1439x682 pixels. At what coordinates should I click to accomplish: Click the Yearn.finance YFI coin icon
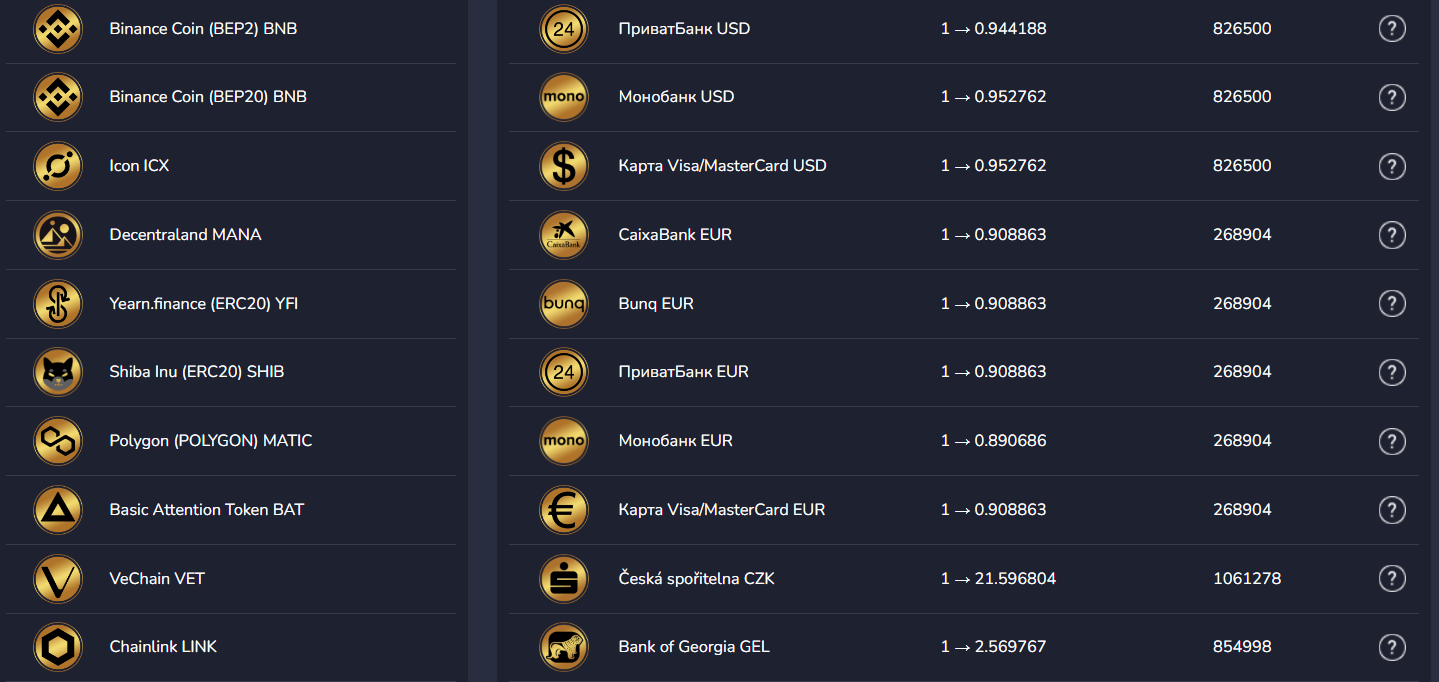tap(58, 303)
